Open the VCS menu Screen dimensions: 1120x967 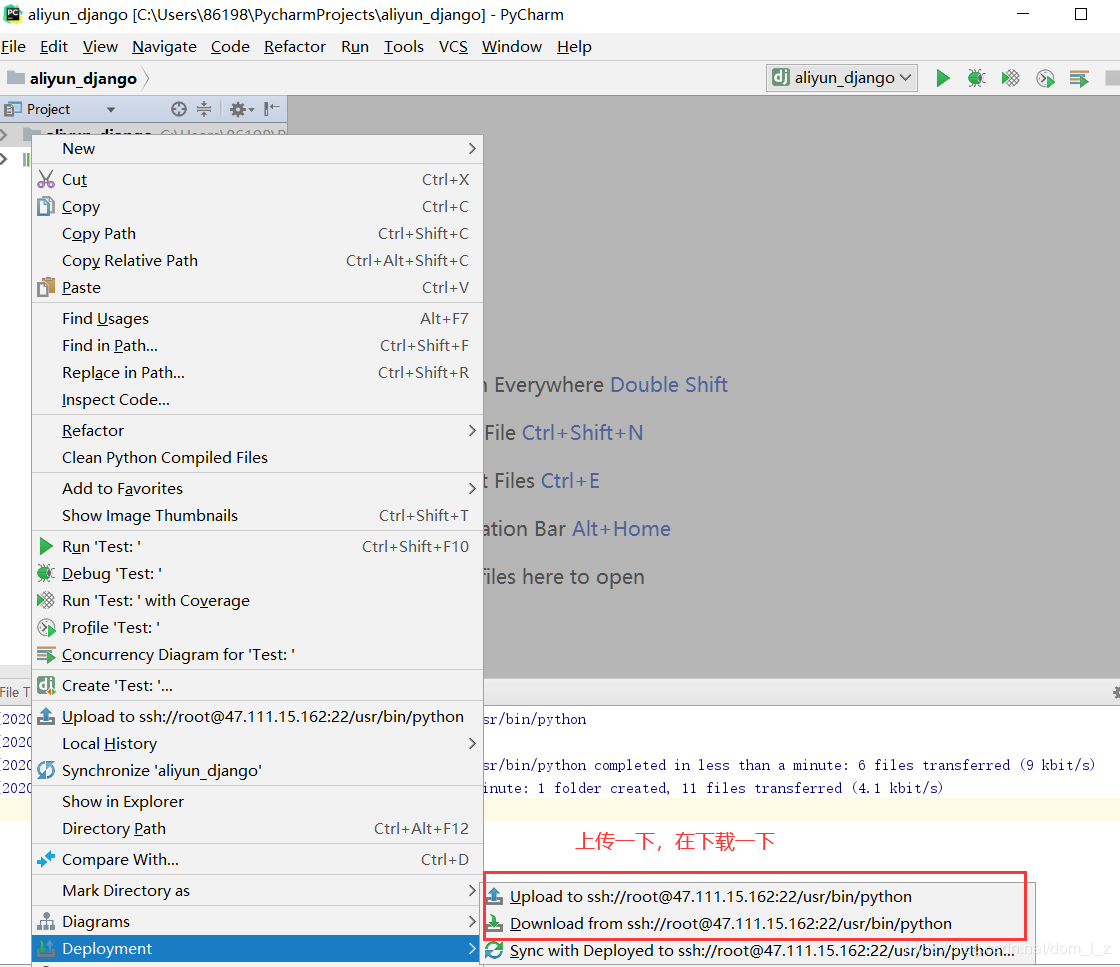coord(453,47)
